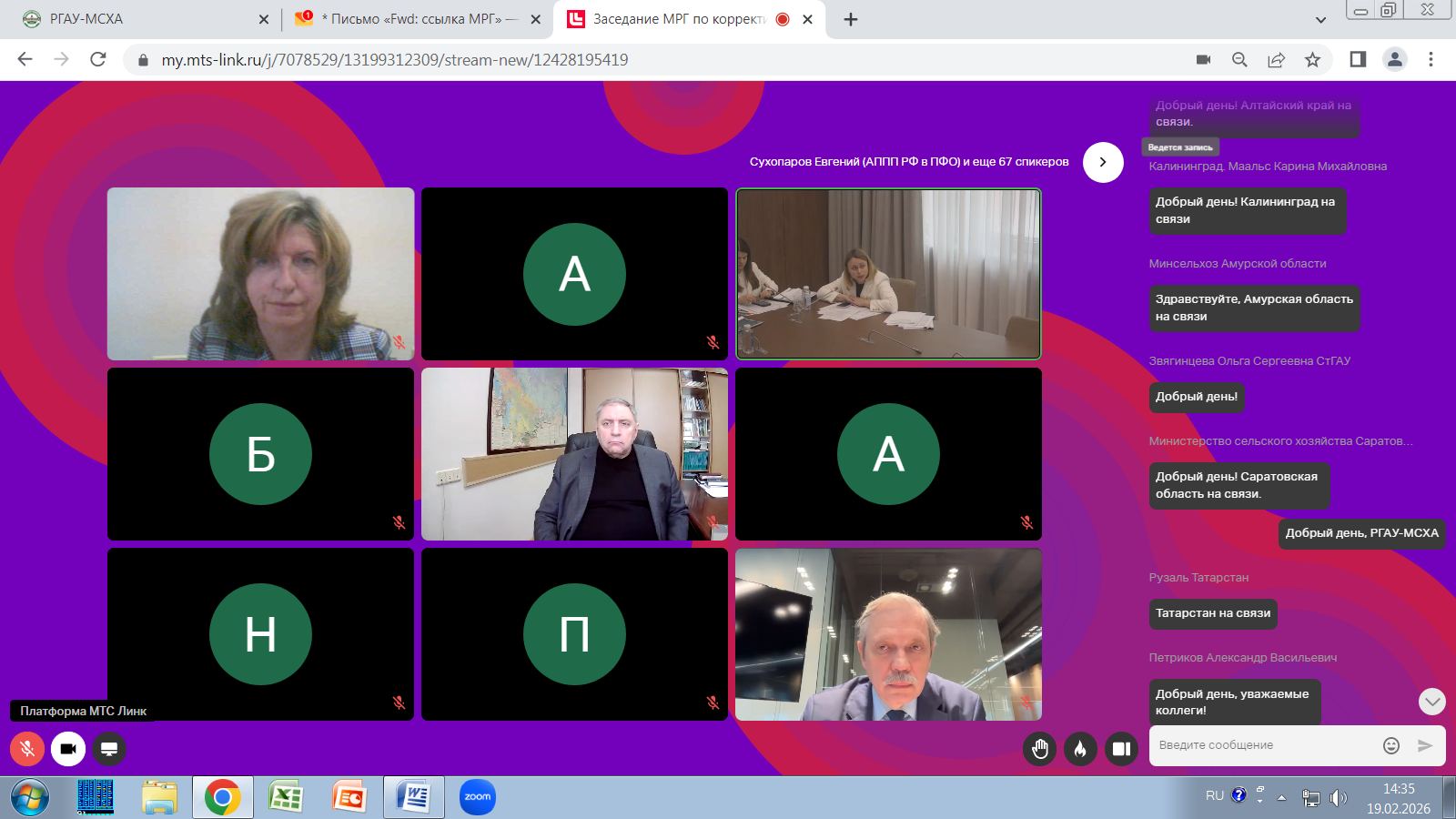Image resolution: width=1456 pixels, height=819 pixels.
Task: Bookmark this page with the star icon
Action: tap(1312, 60)
